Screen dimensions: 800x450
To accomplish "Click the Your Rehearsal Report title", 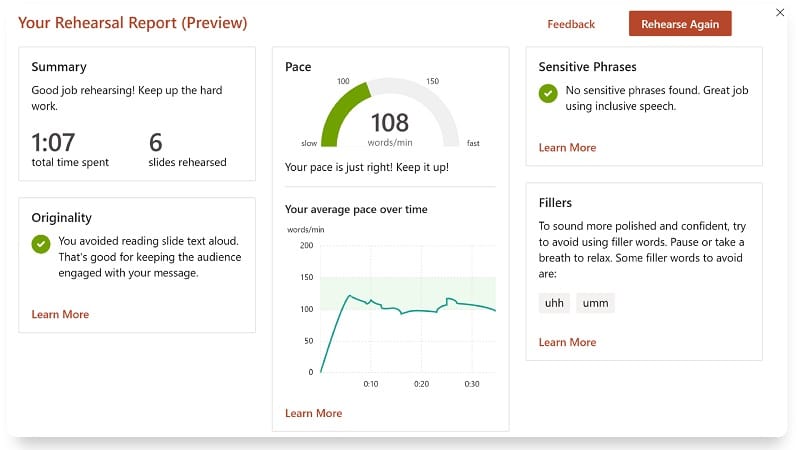I will pyautogui.click(x=133, y=23).
